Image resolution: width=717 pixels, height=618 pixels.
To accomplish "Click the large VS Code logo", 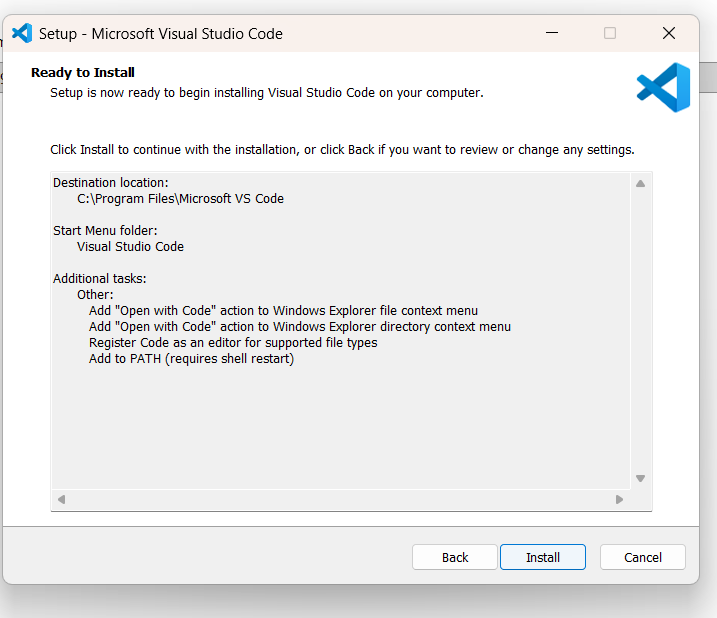I will [663, 87].
